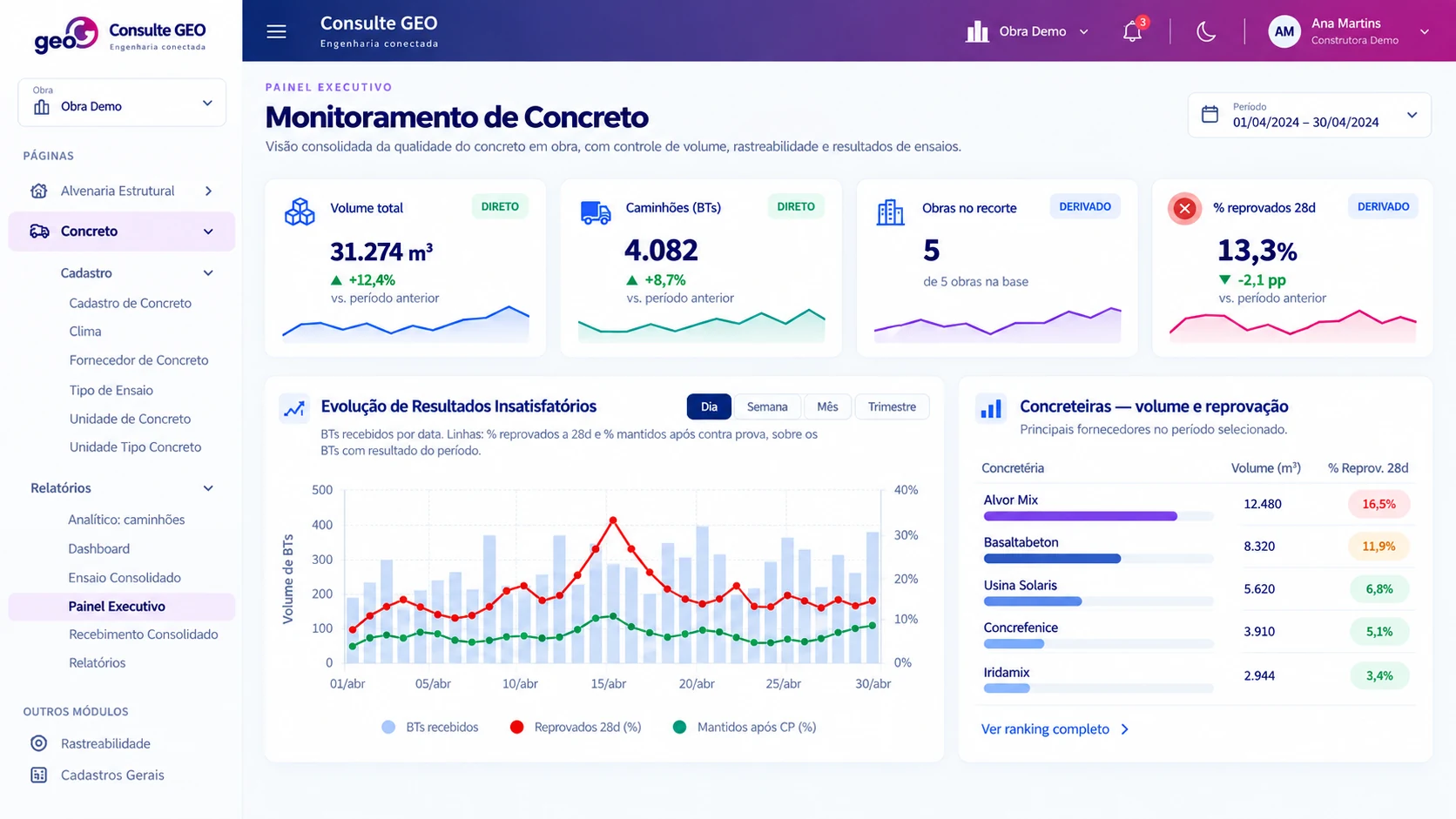Expand the Alvenaria Estrutural chevron
1456x819 pixels.
point(208,191)
